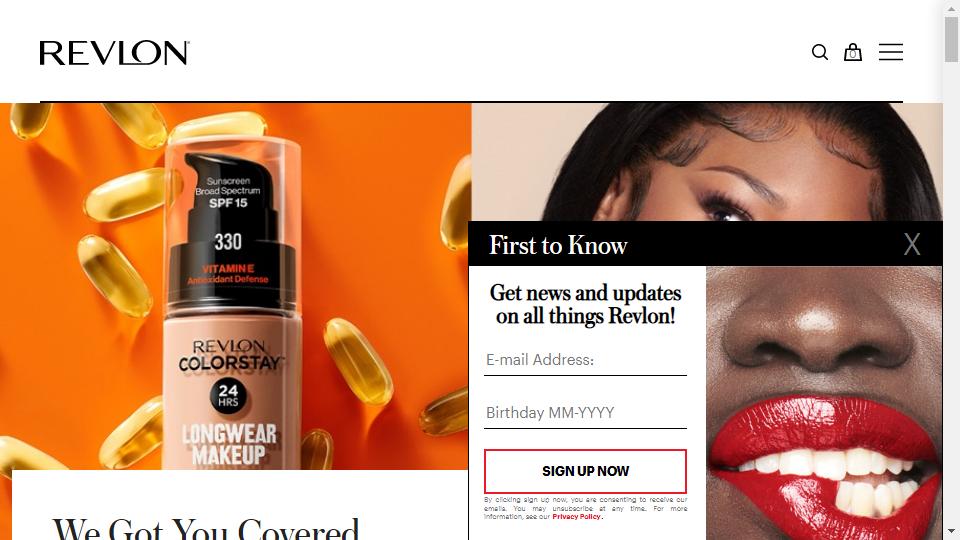Click the page scrollbar thumb
The image size is (960, 540).
(951, 40)
